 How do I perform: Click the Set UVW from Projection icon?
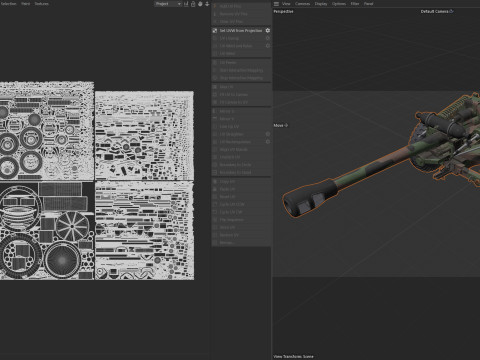215,31
